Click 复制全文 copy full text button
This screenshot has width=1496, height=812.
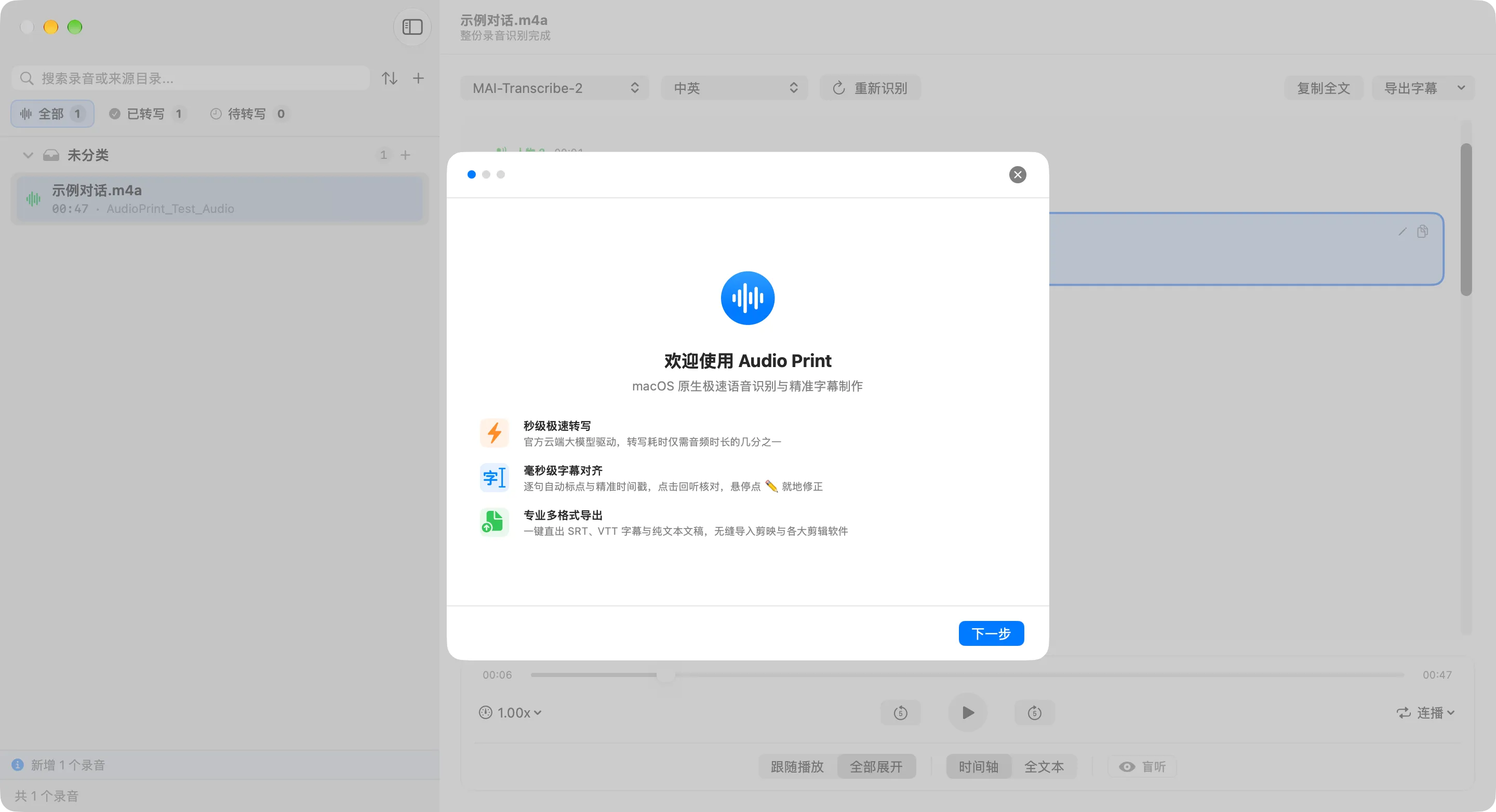[1324, 88]
